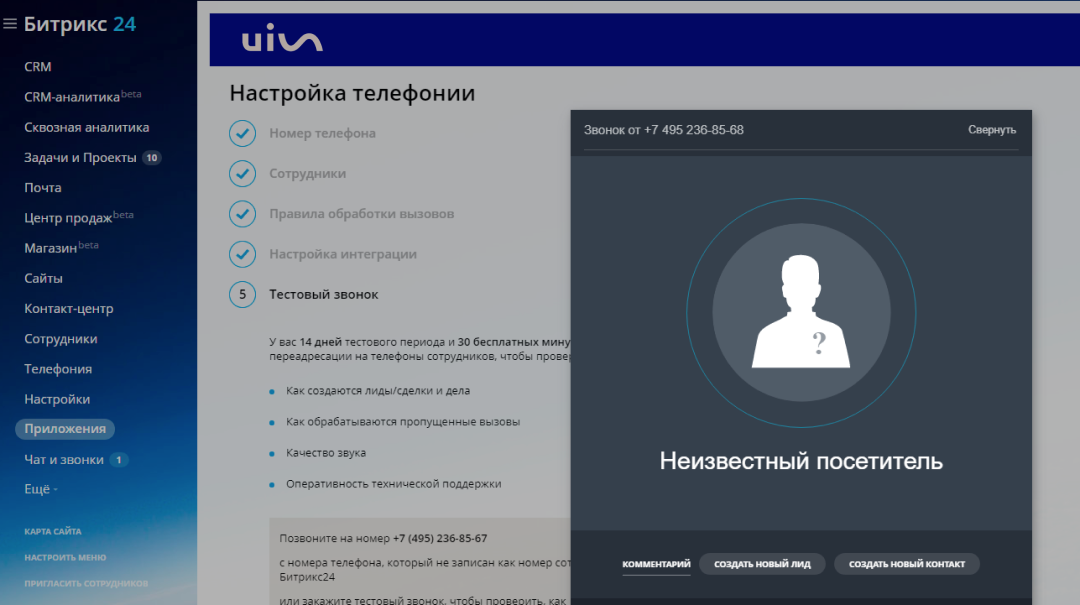This screenshot has width=1080, height=605.
Task: Open Карта сайта link
Action: click(53, 531)
